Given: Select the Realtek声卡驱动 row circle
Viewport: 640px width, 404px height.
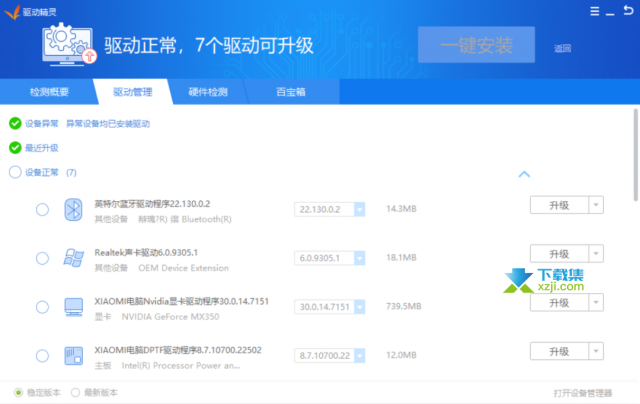Looking at the screenshot, I should (42, 258).
